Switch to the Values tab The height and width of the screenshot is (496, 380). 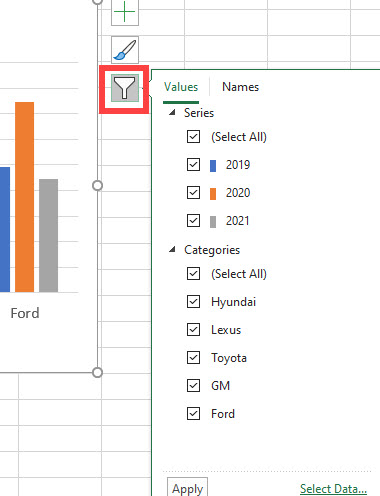coord(181,87)
